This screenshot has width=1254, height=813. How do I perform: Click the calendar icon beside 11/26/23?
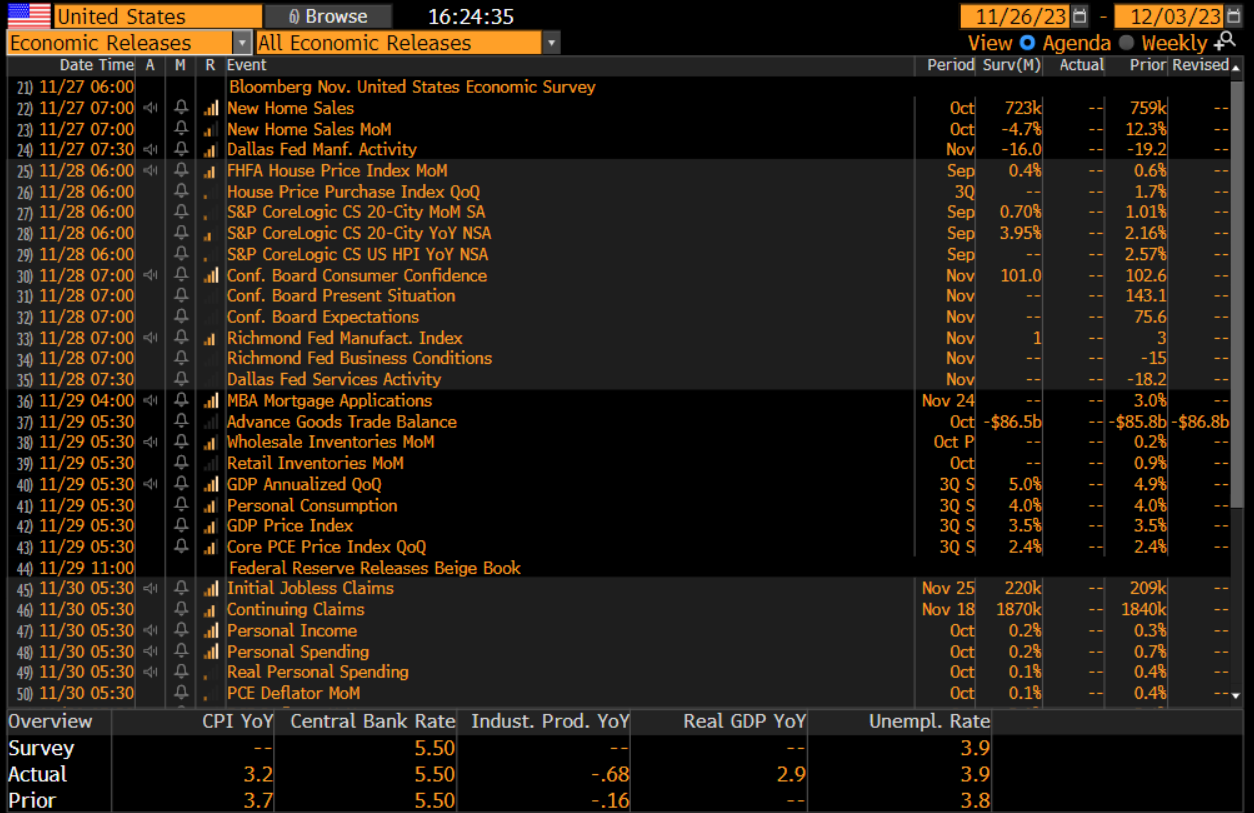pyautogui.click(x=1081, y=15)
